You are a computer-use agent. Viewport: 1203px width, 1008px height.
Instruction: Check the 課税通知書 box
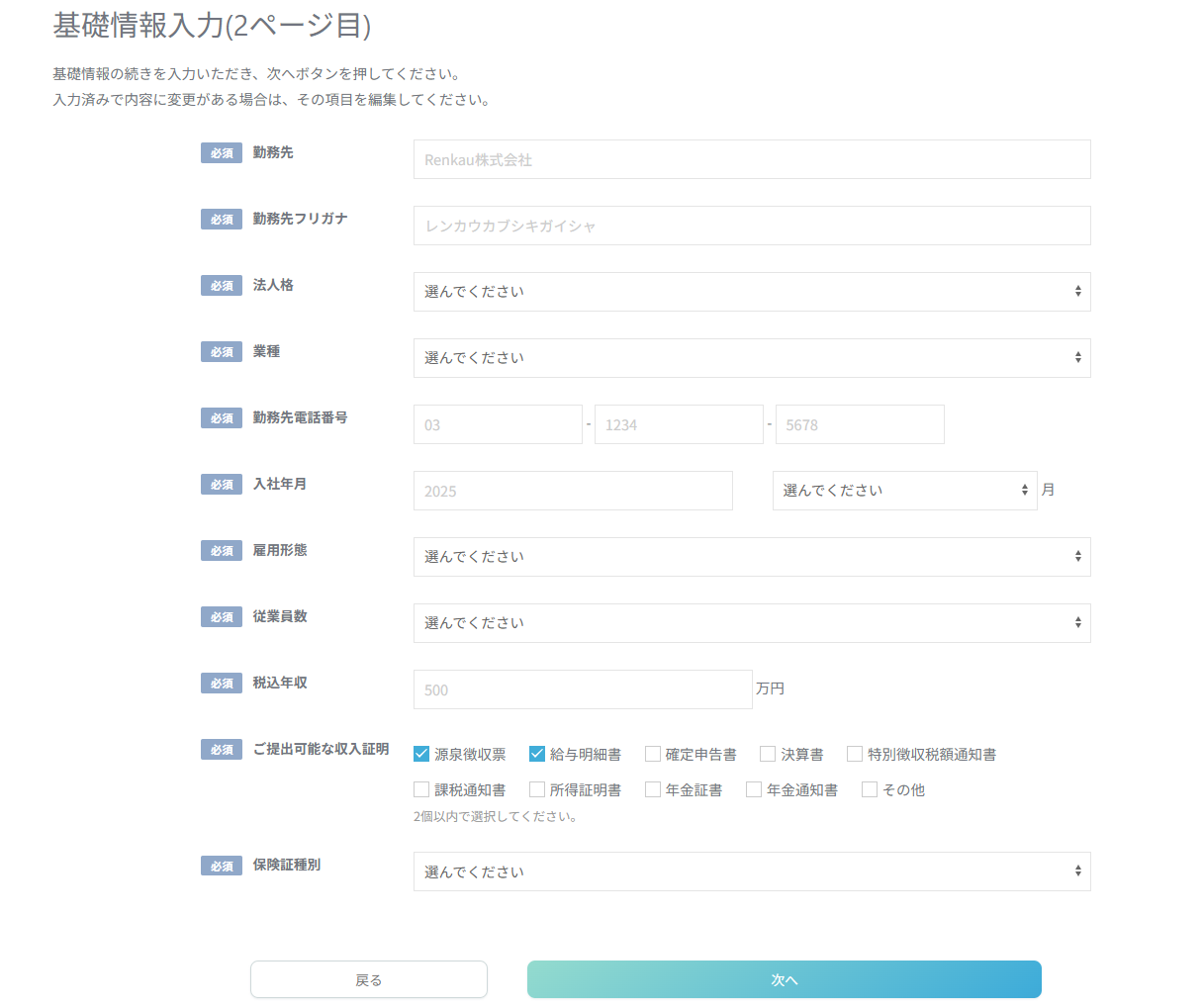click(x=421, y=789)
